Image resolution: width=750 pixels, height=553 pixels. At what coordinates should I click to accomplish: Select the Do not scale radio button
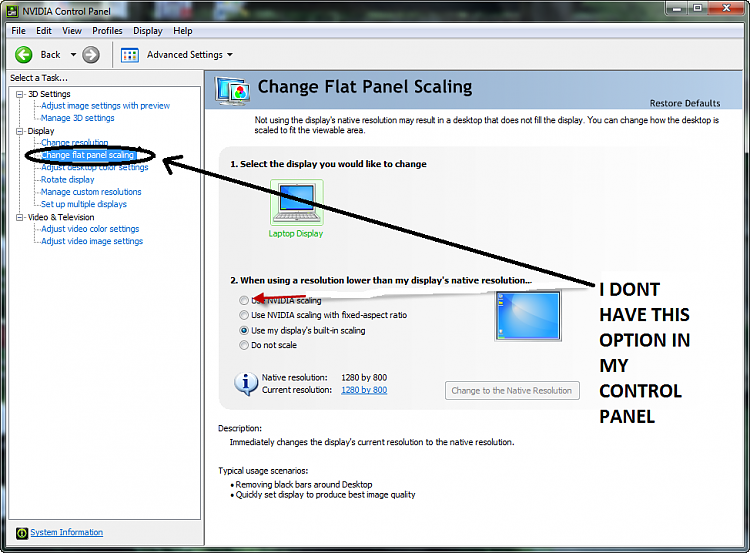coord(244,345)
